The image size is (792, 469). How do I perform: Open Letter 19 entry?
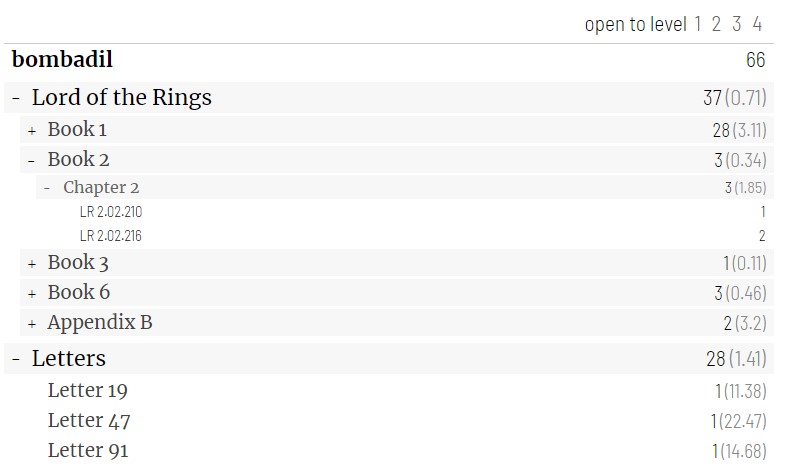click(x=88, y=390)
